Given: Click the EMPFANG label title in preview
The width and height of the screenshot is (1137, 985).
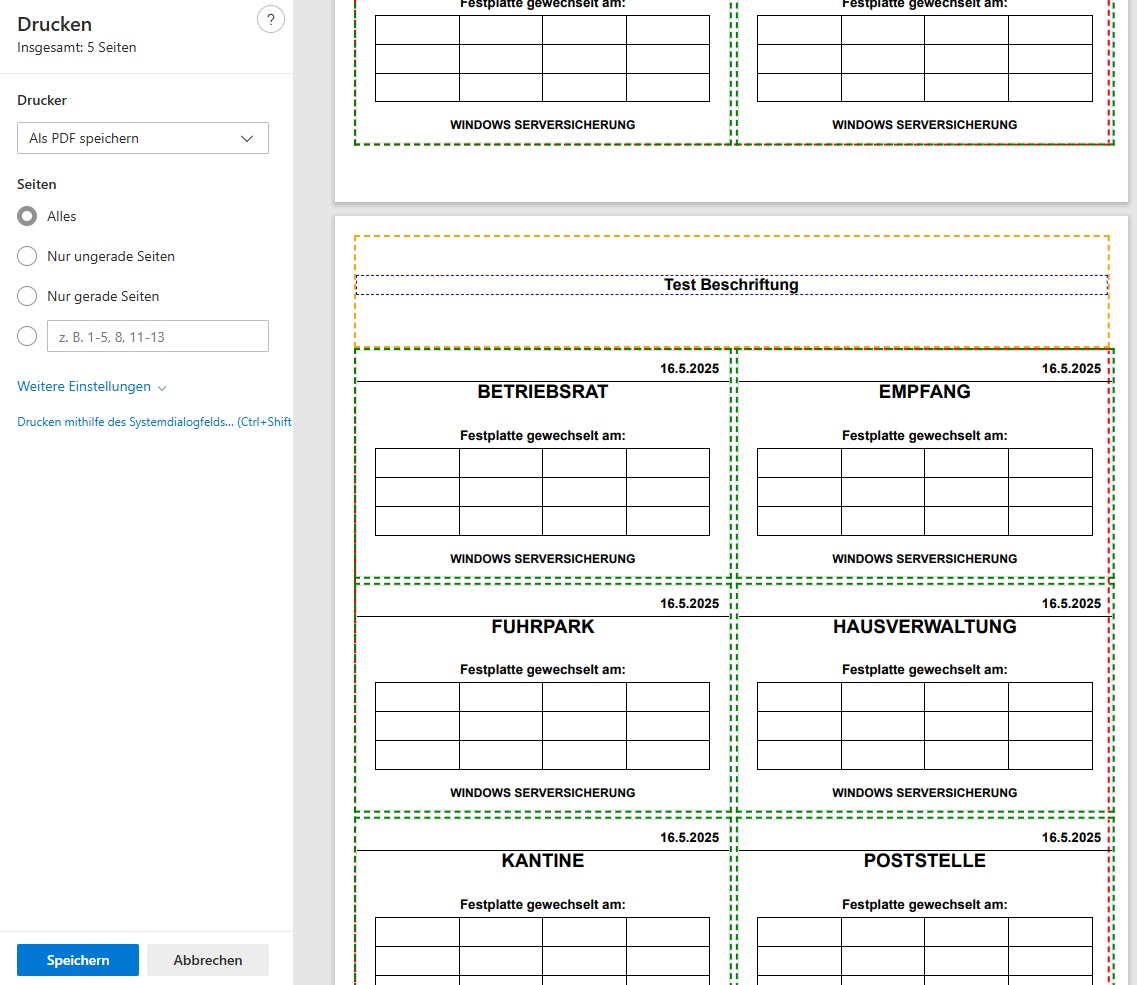Looking at the screenshot, I should click(924, 392).
